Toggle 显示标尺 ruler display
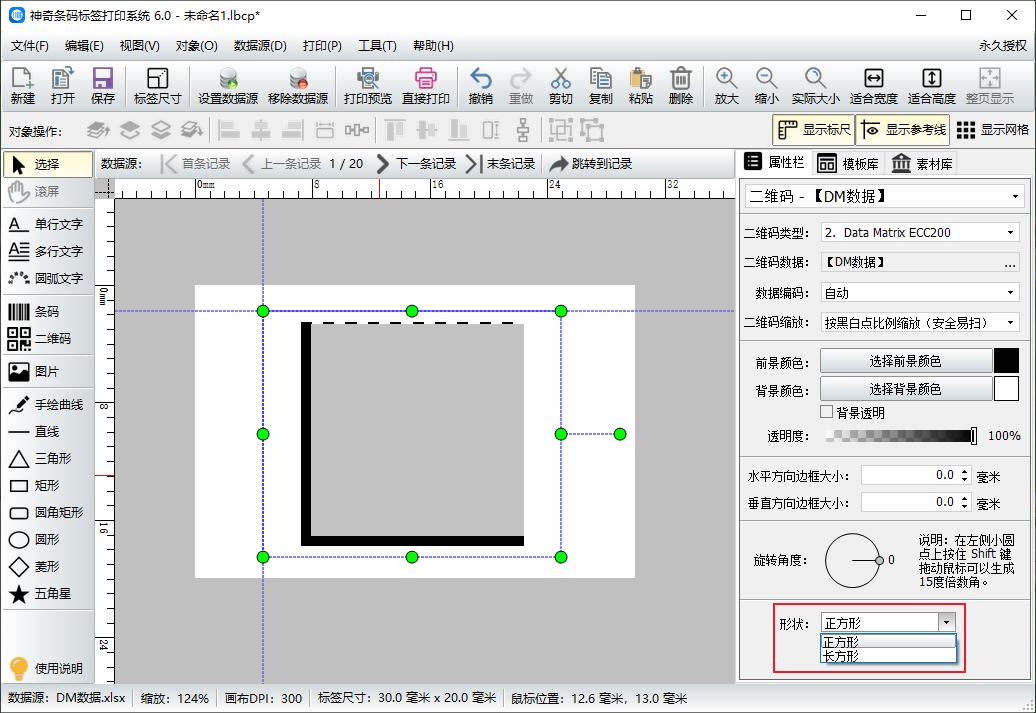1036x713 pixels. 814,130
